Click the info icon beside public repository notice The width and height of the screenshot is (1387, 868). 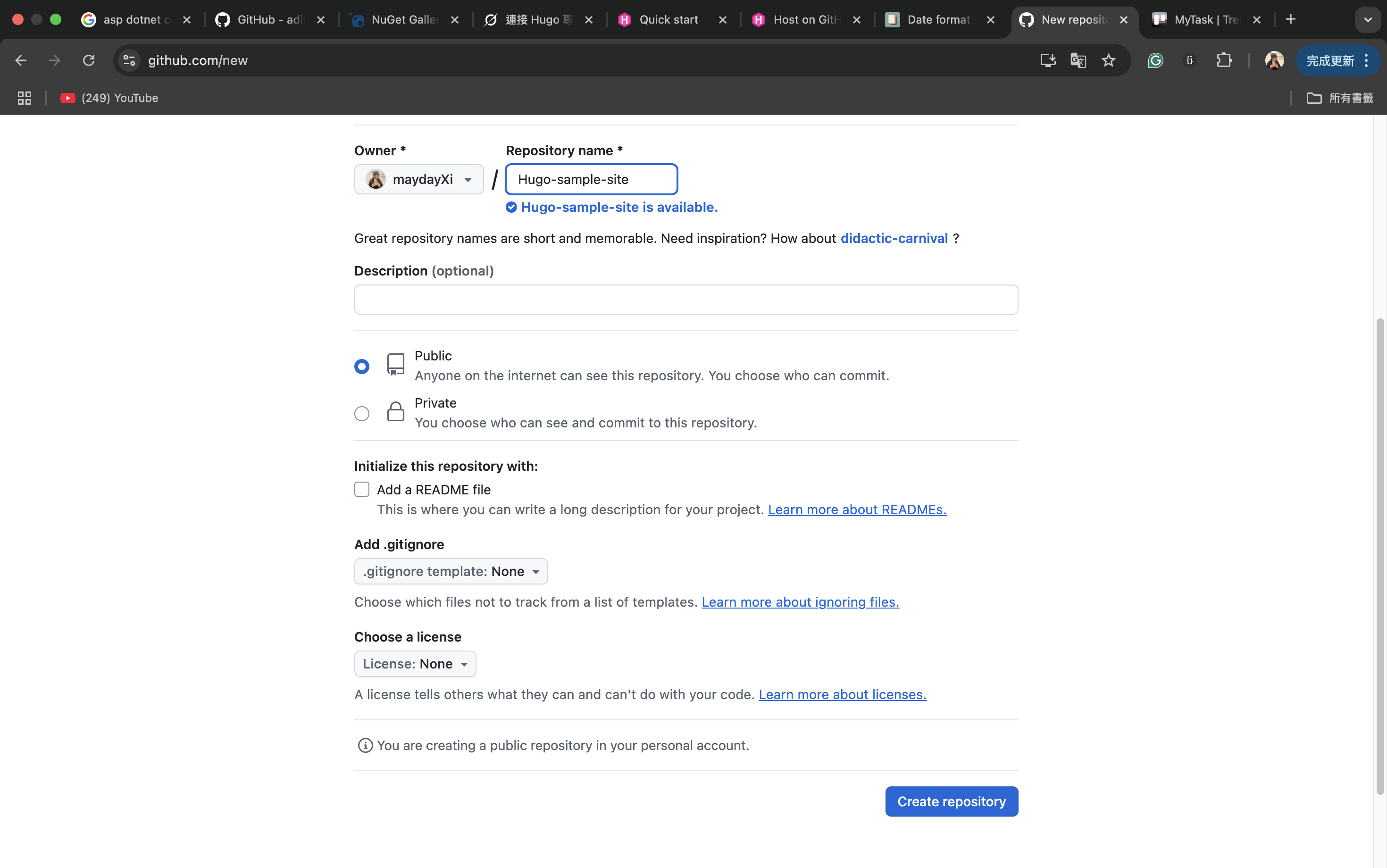point(365,745)
